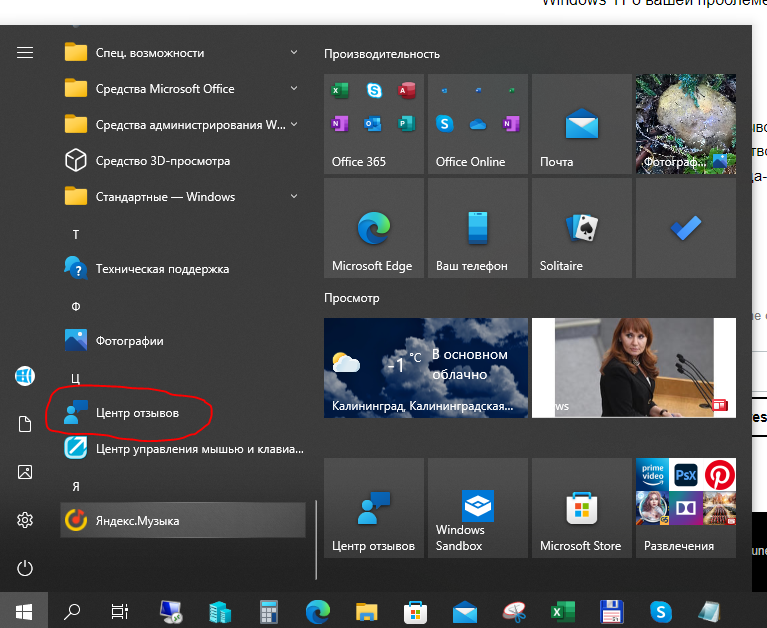Image resolution: width=767 pixels, height=628 pixels.
Task: Open the Microsoft Store tile
Action: [x=582, y=508]
